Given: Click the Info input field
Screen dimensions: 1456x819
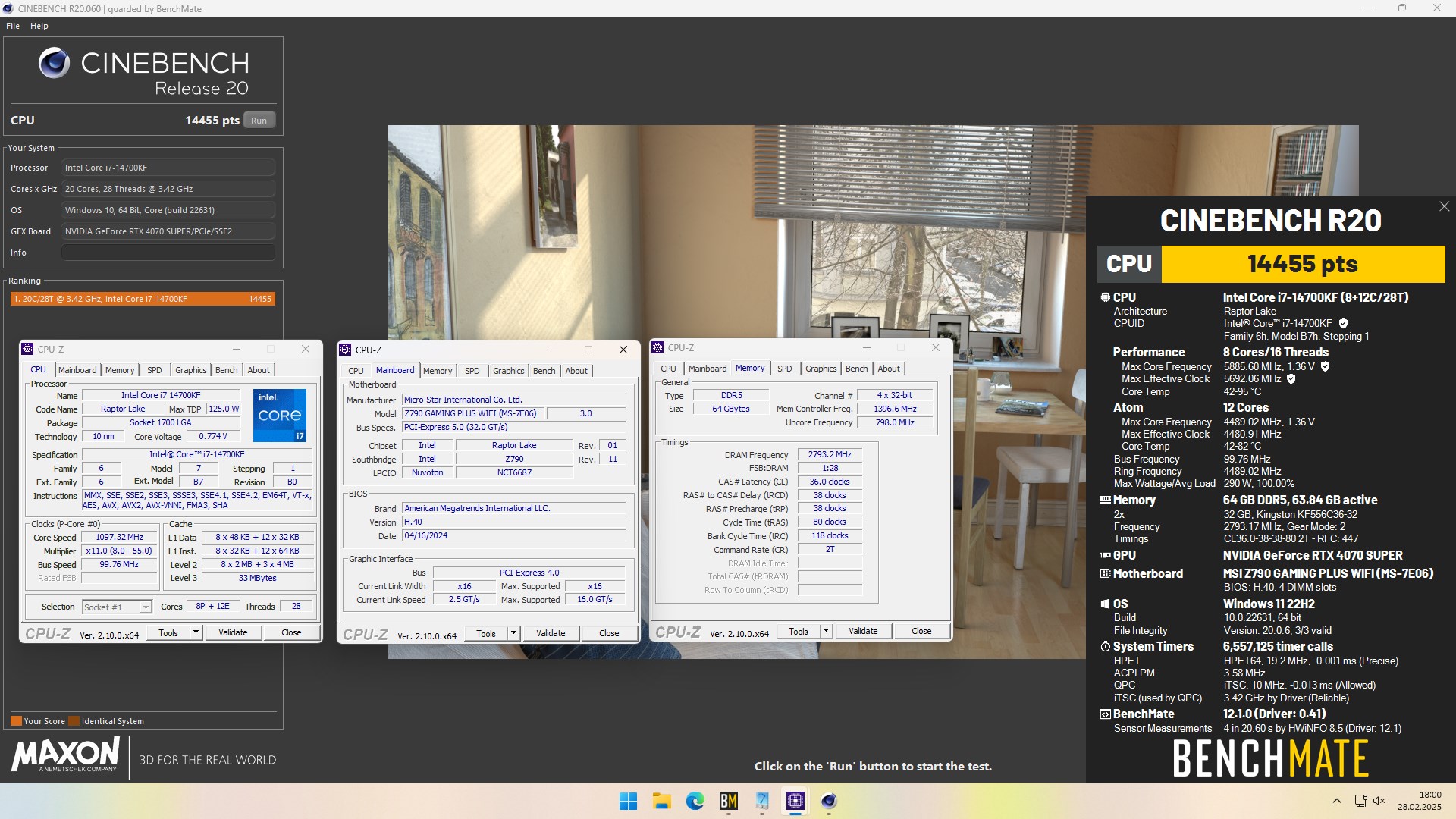Looking at the screenshot, I should [168, 253].
